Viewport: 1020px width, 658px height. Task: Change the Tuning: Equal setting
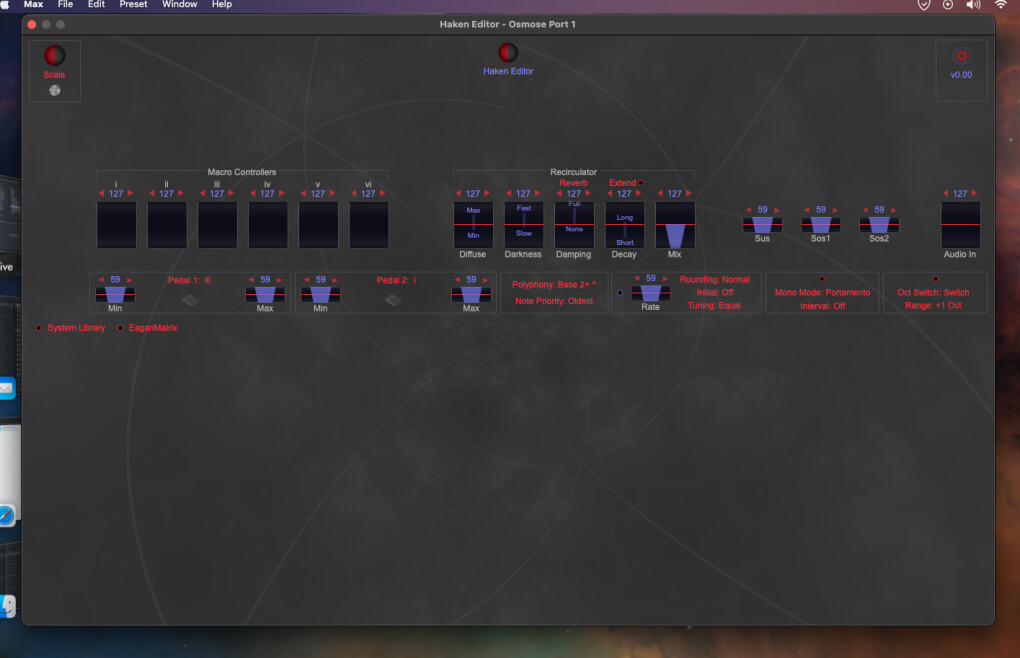(714, 306)
